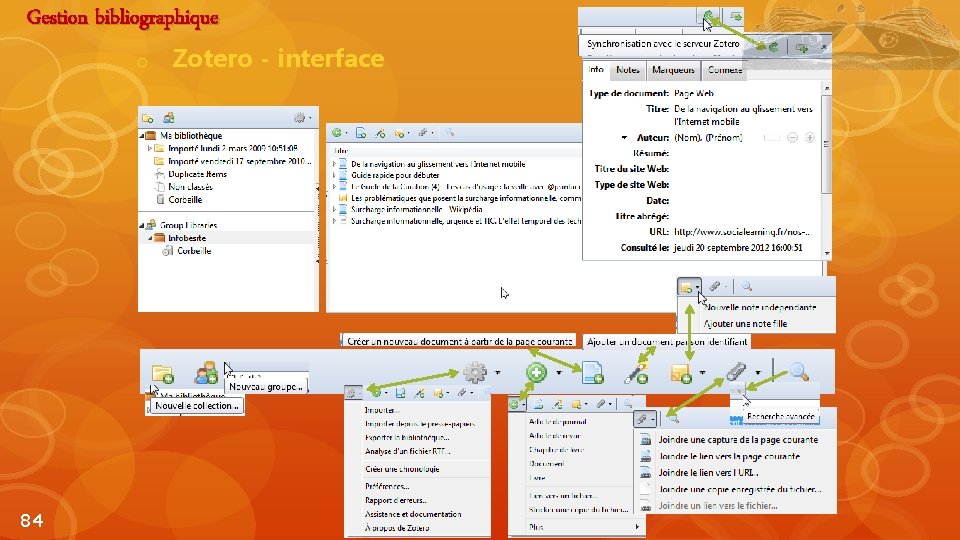Click the large New Collection folder icon
This screenshot has height=540, width=960.
click(163, 373)
